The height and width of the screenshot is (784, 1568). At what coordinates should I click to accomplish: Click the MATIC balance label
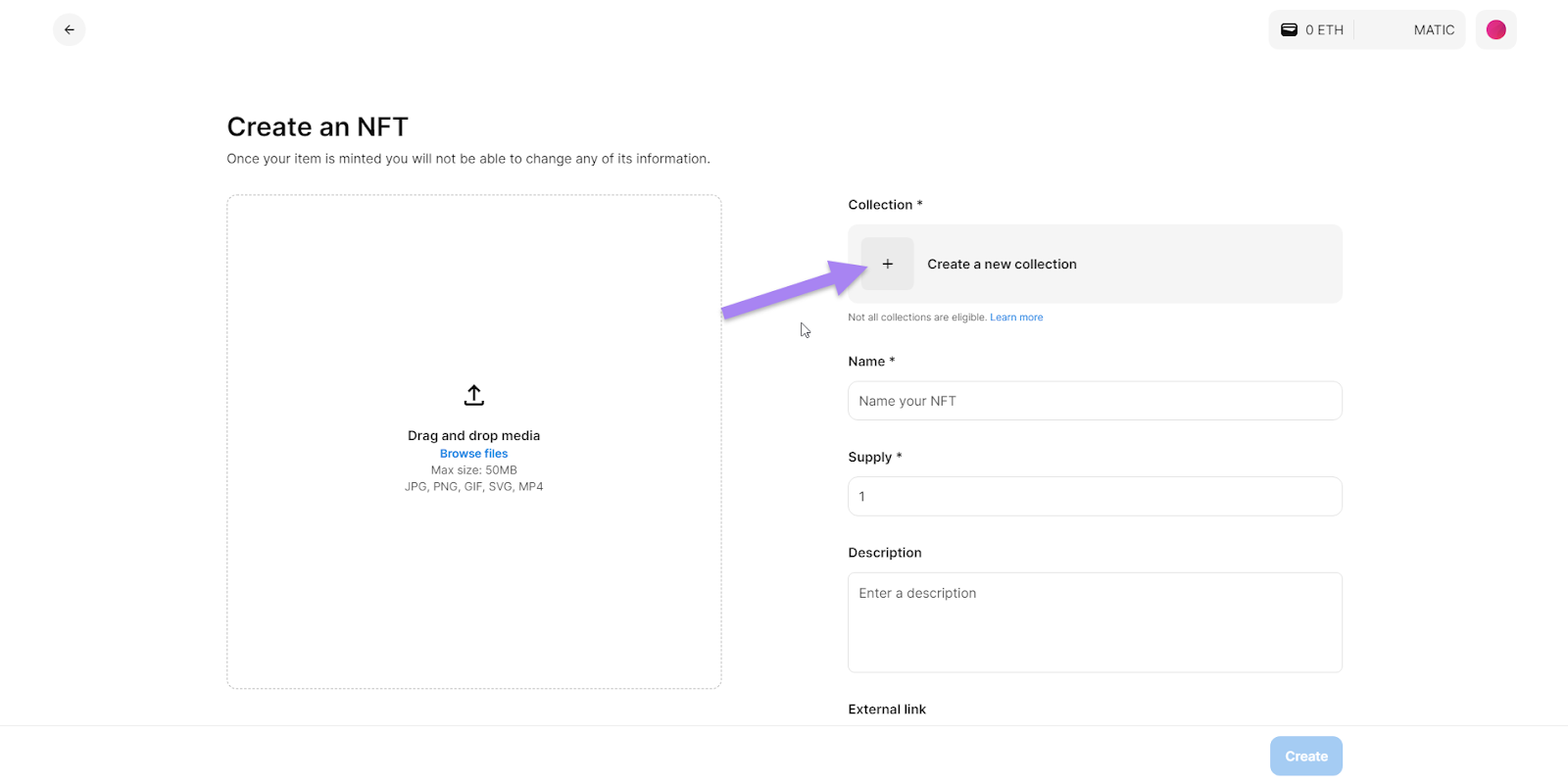1434,30
